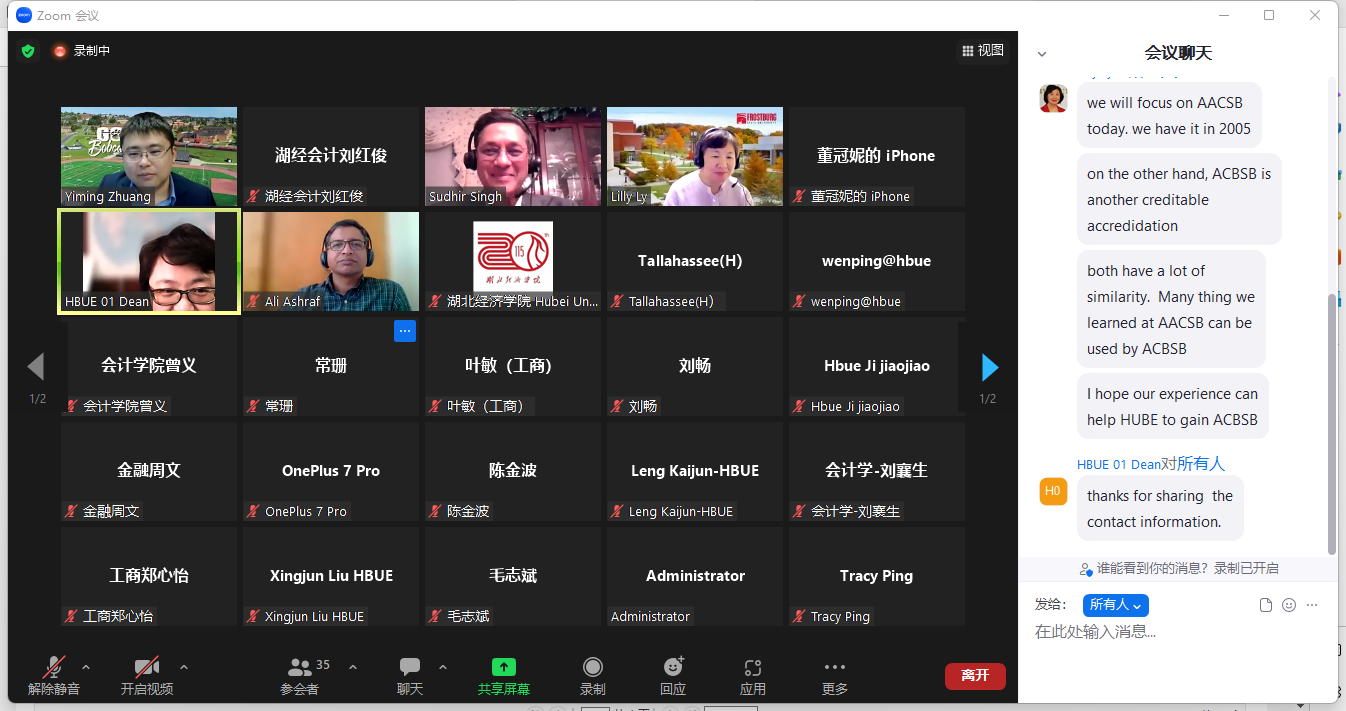The image size is (1346, 711).
Task: Click the file attachment icon in chat
Action: 1265,605
